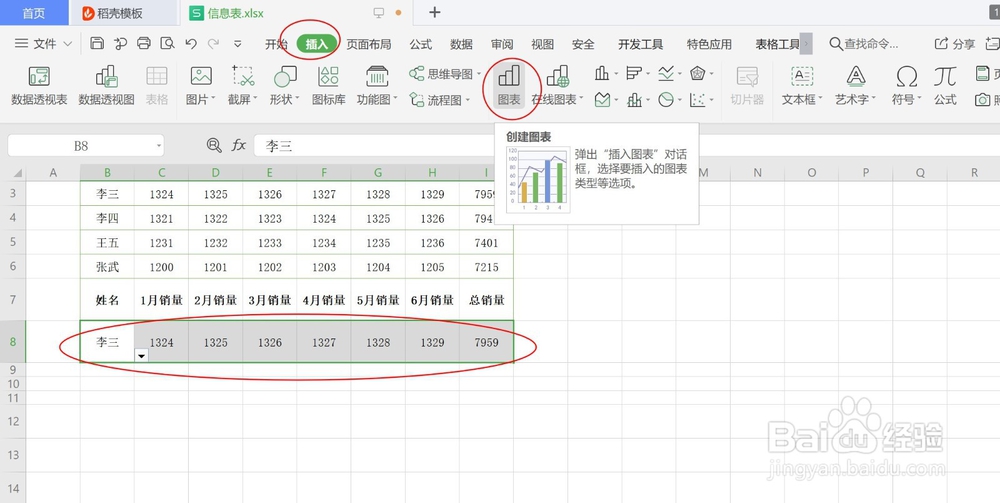This screenshot has height=503, width=1000.
Task: Undo the last action
Action: 191,43
